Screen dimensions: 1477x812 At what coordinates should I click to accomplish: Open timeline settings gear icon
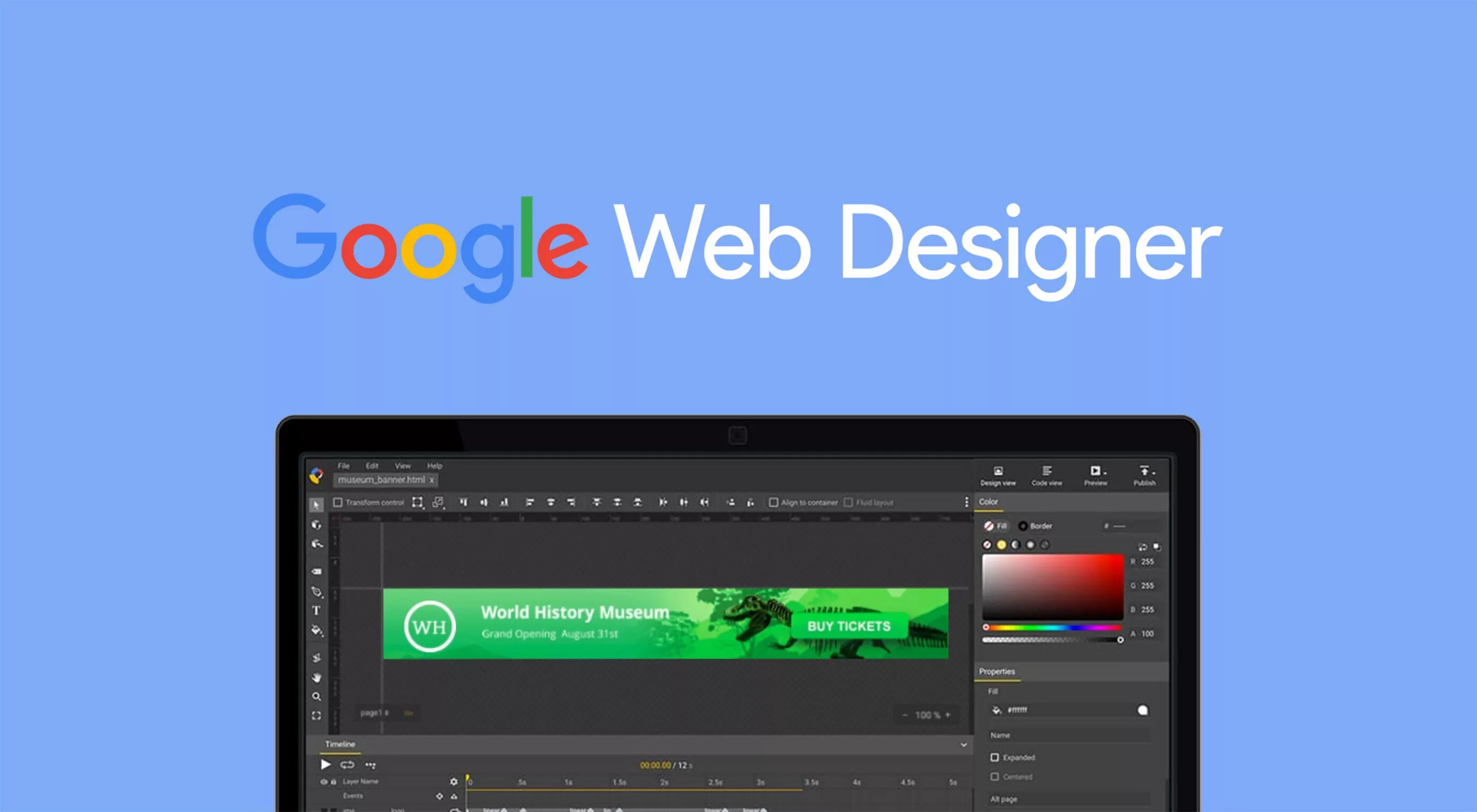click(x=454, y=782)
